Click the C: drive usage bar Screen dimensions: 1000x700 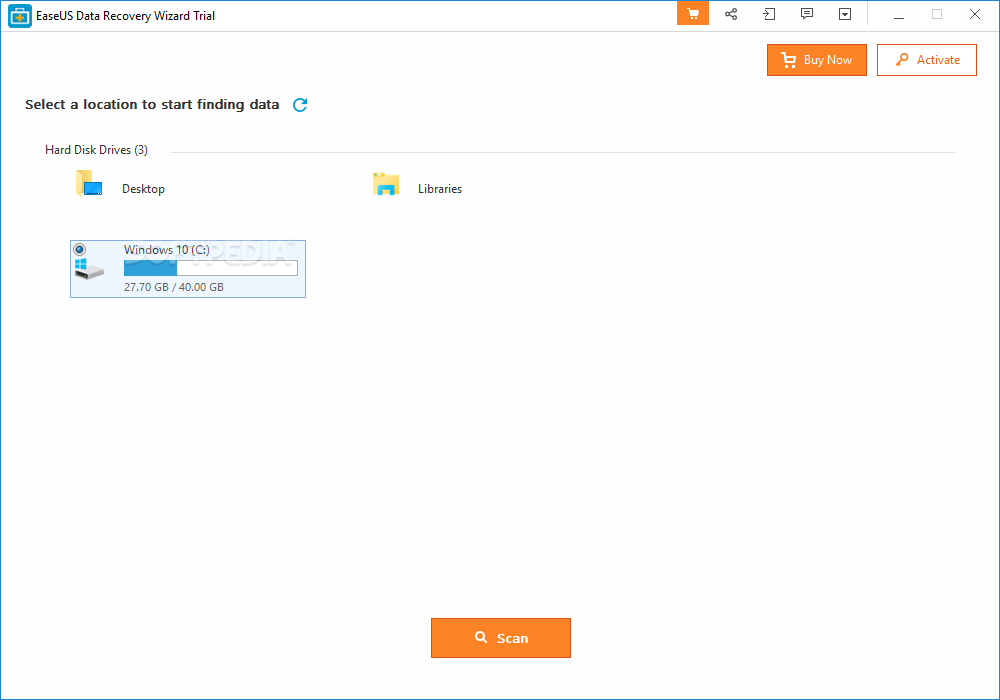(210, 268)
